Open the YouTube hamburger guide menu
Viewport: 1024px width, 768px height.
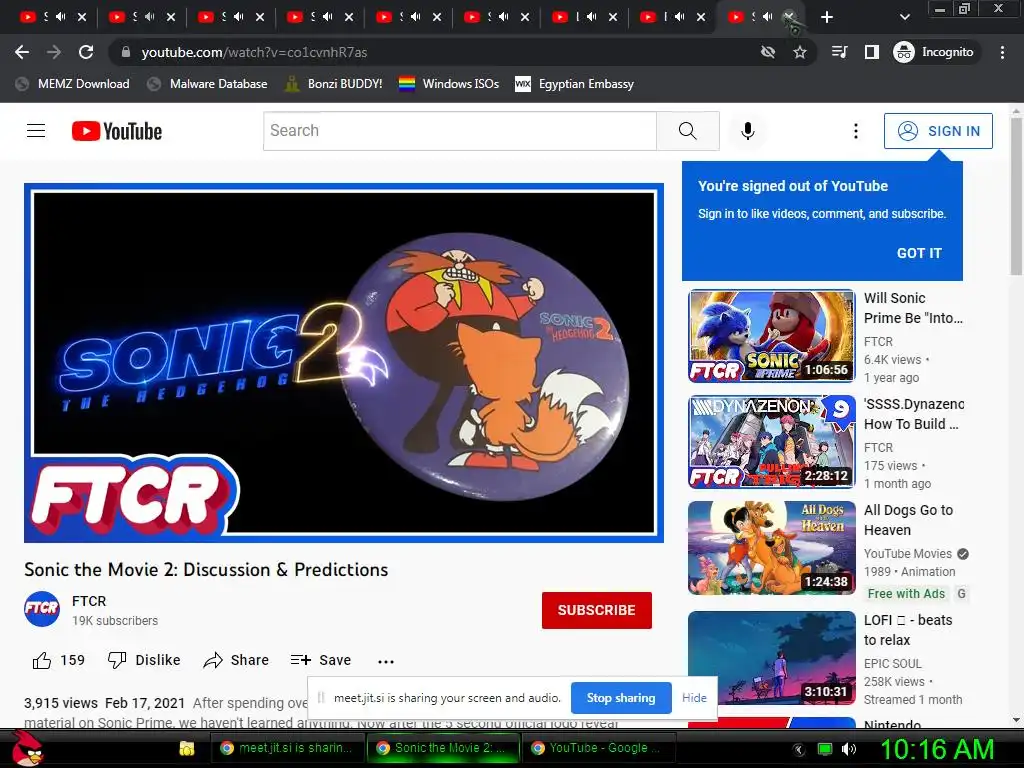(x=36, y=131)
